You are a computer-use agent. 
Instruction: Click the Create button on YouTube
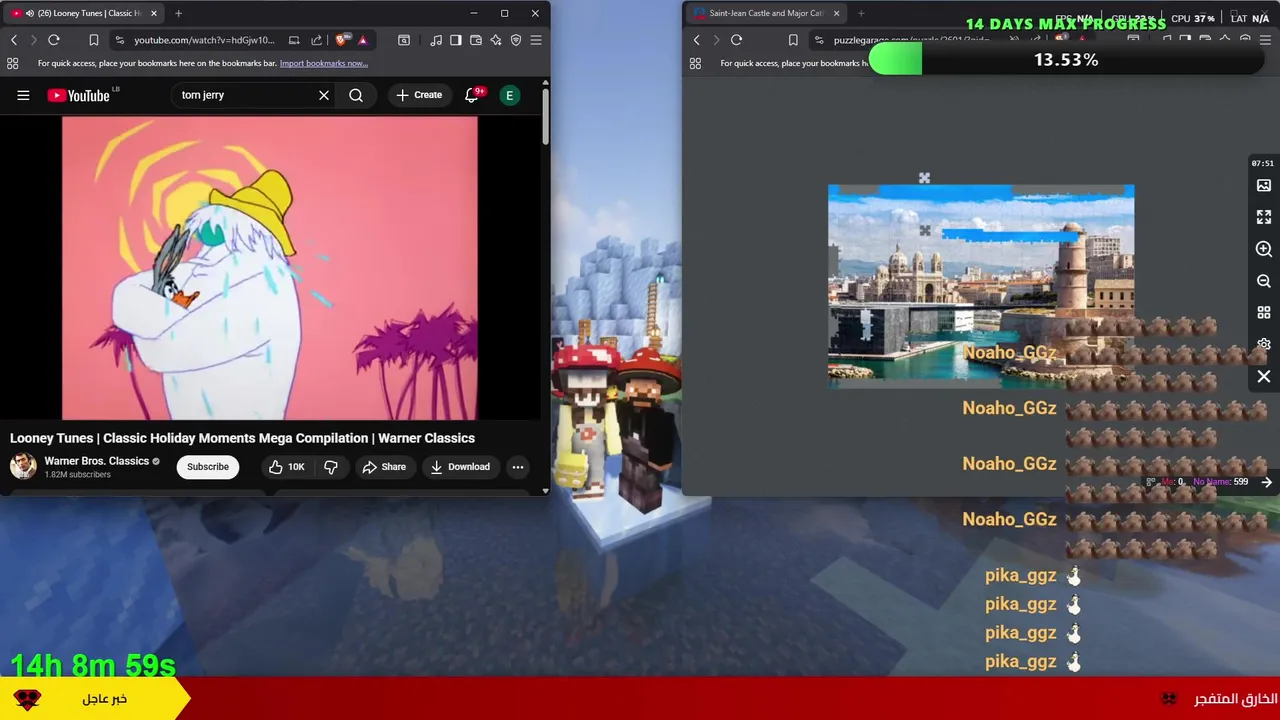[419, 95]
